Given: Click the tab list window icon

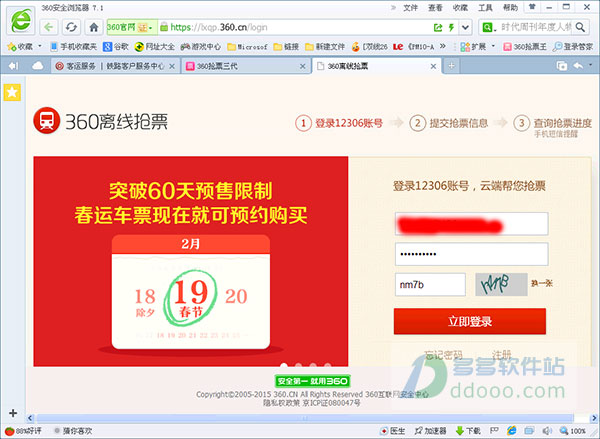Looking at the screenshot, I should (x=562, y=66).
